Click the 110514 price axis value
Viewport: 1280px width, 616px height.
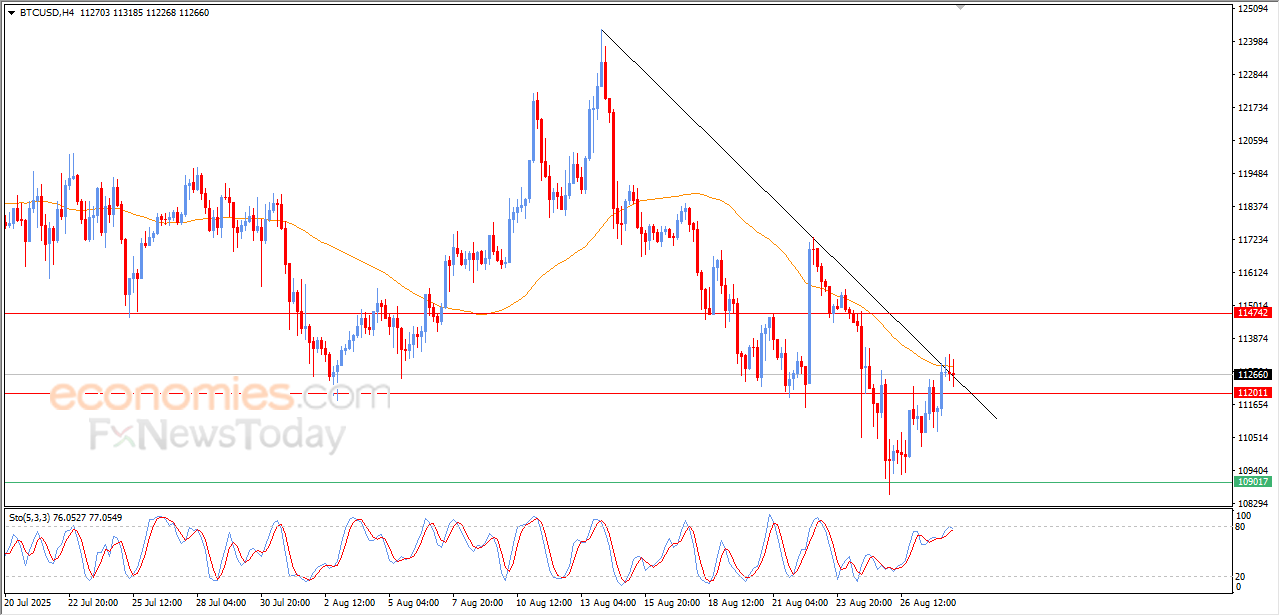(1253, 438)
